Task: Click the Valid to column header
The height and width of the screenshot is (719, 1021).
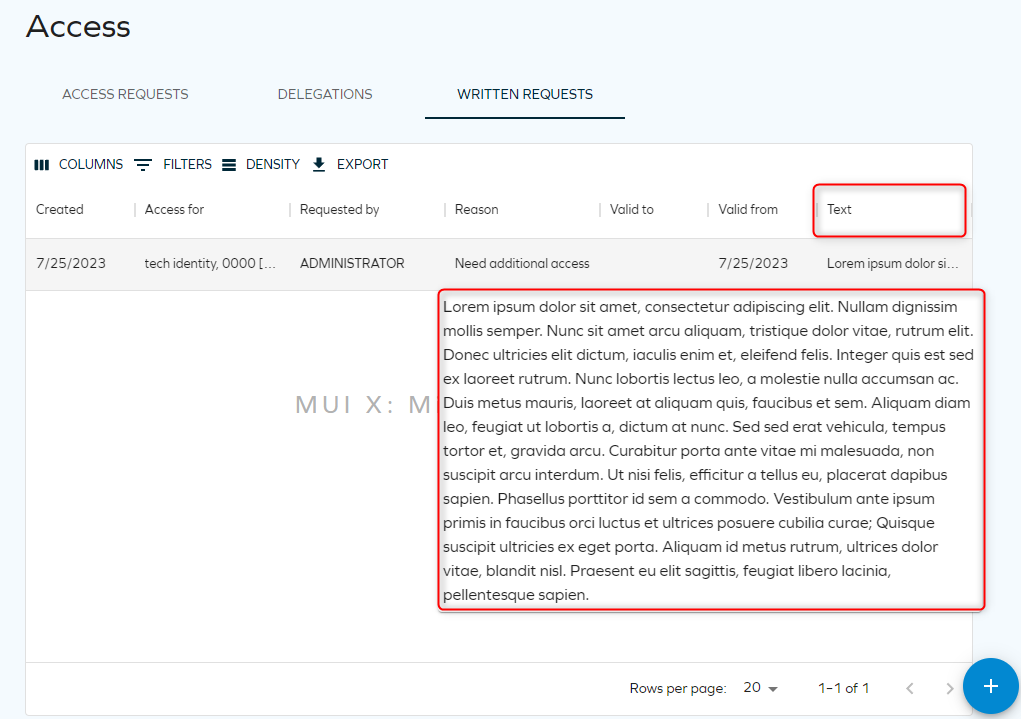Action: 632,210
